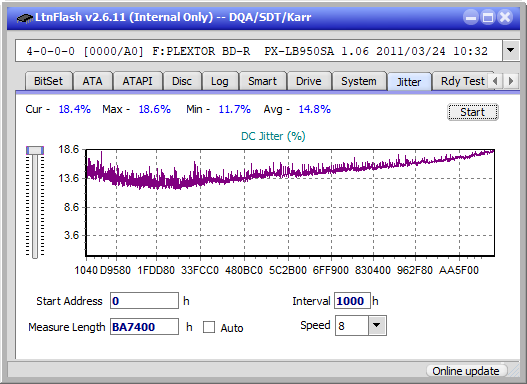The image size is (527, 384).
Task: Close the LtnFlash window
Action: [x=505, y=17]
